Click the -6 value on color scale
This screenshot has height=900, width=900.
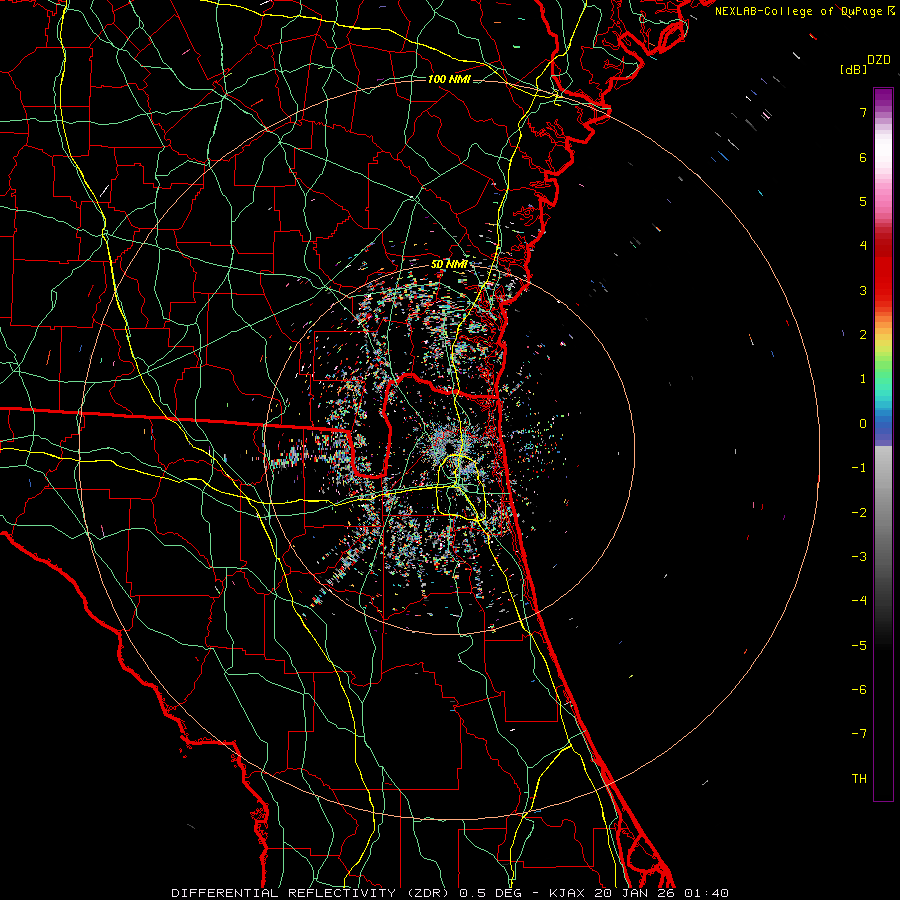859,690
